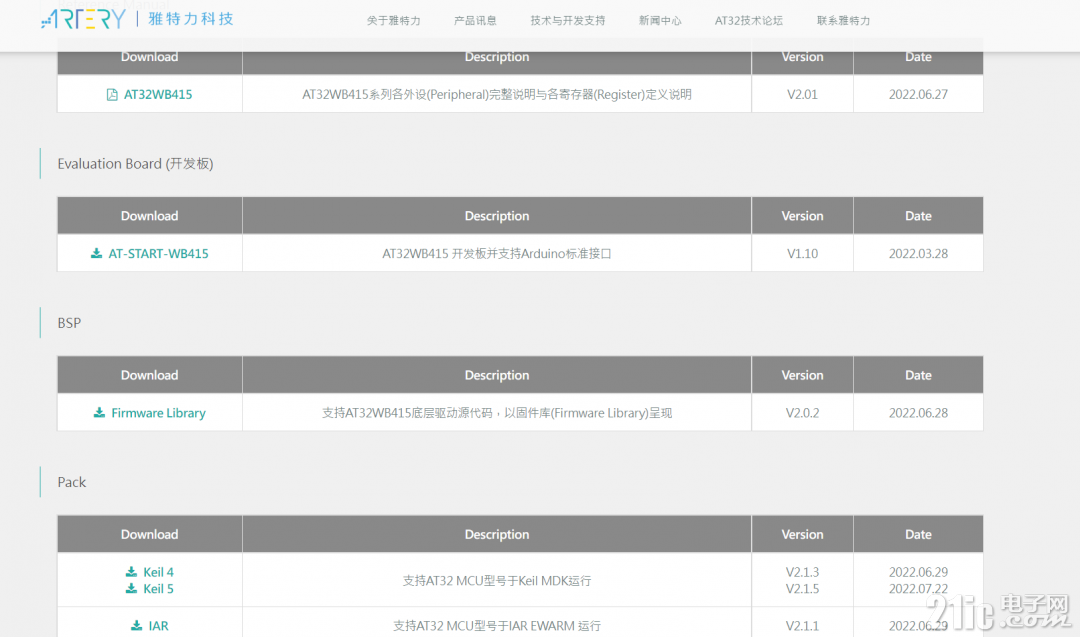
Task: Open the 关于雅特力 menu
Action: tap(393, 21)
